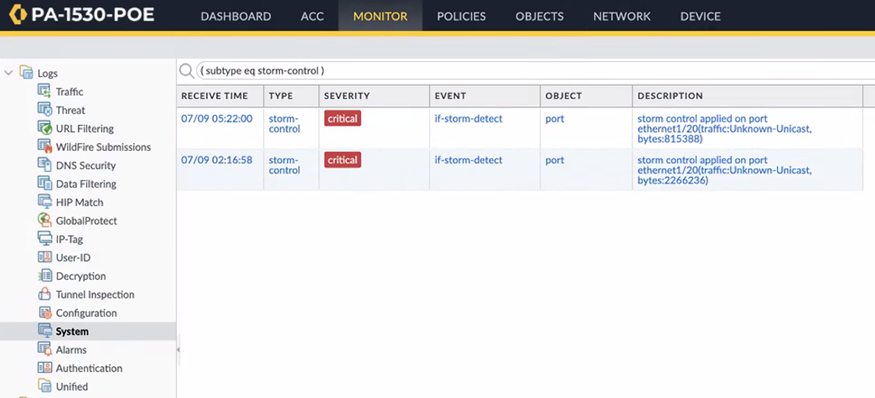Go to the POLICIES tab
The image size is (875, 398).
pos(461,16)
